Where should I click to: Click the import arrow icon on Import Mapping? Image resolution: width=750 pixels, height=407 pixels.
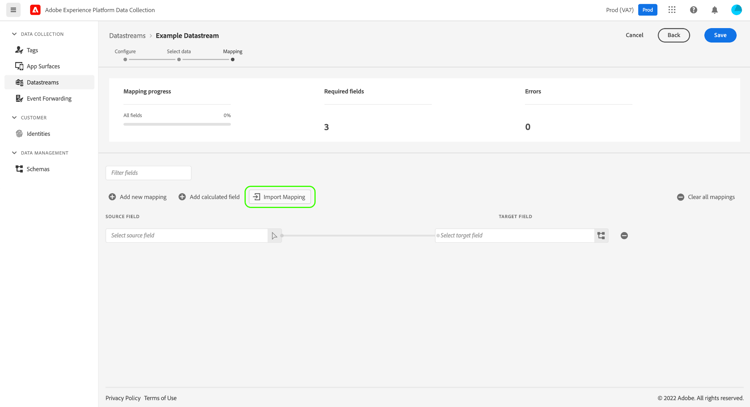coord(256,197)
